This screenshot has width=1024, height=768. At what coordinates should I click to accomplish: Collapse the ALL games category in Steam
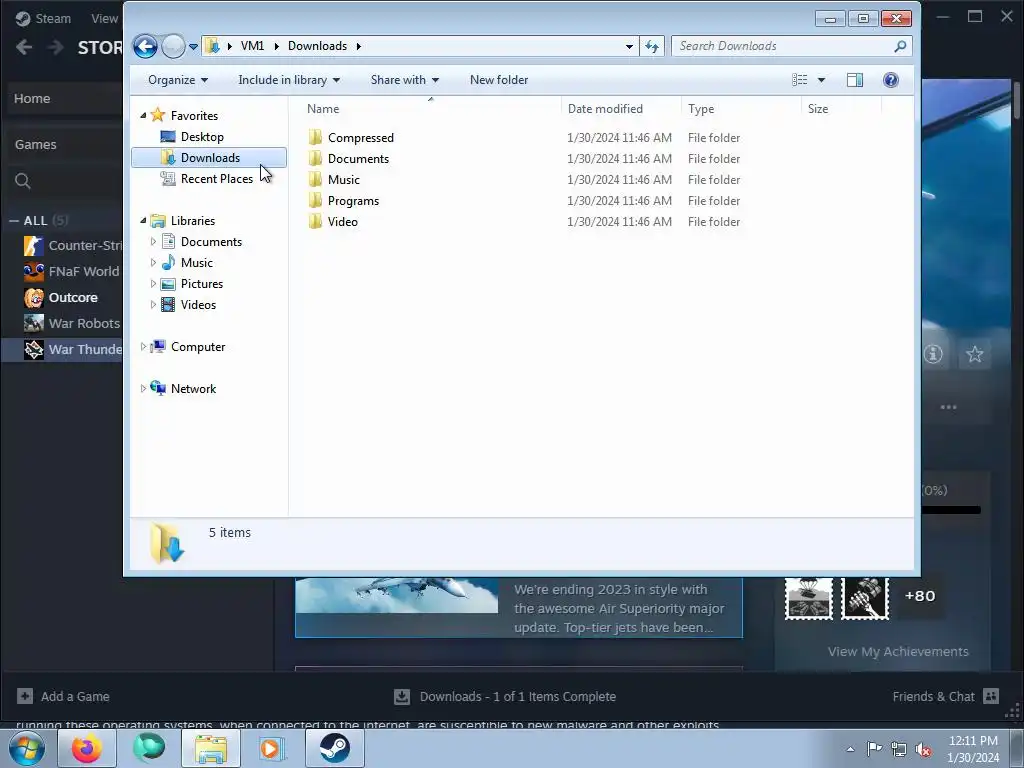tap(14, 221)
